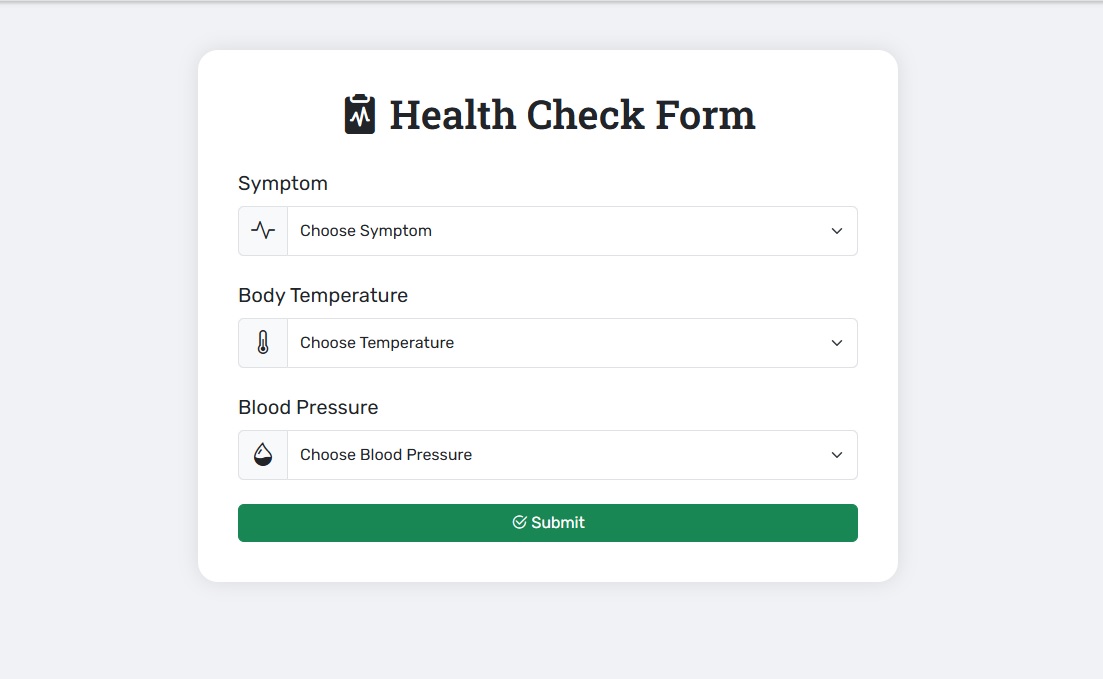Click the heartbeat activity icon beside Symptom field
This screenshot has width=1103, height=679.
pos(263,230)
